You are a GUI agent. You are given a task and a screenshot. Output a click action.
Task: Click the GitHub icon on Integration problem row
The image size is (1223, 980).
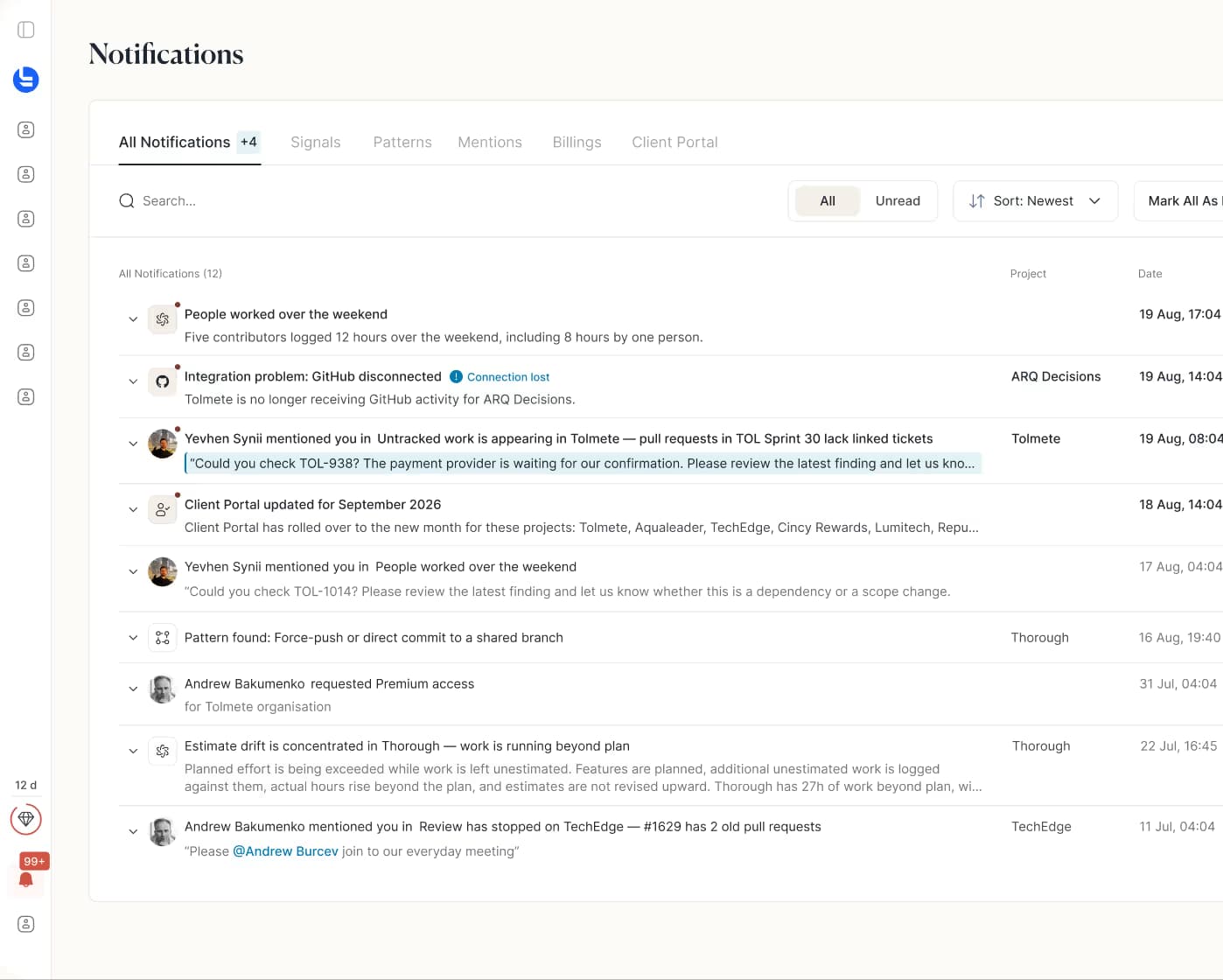tap(163, 381)
